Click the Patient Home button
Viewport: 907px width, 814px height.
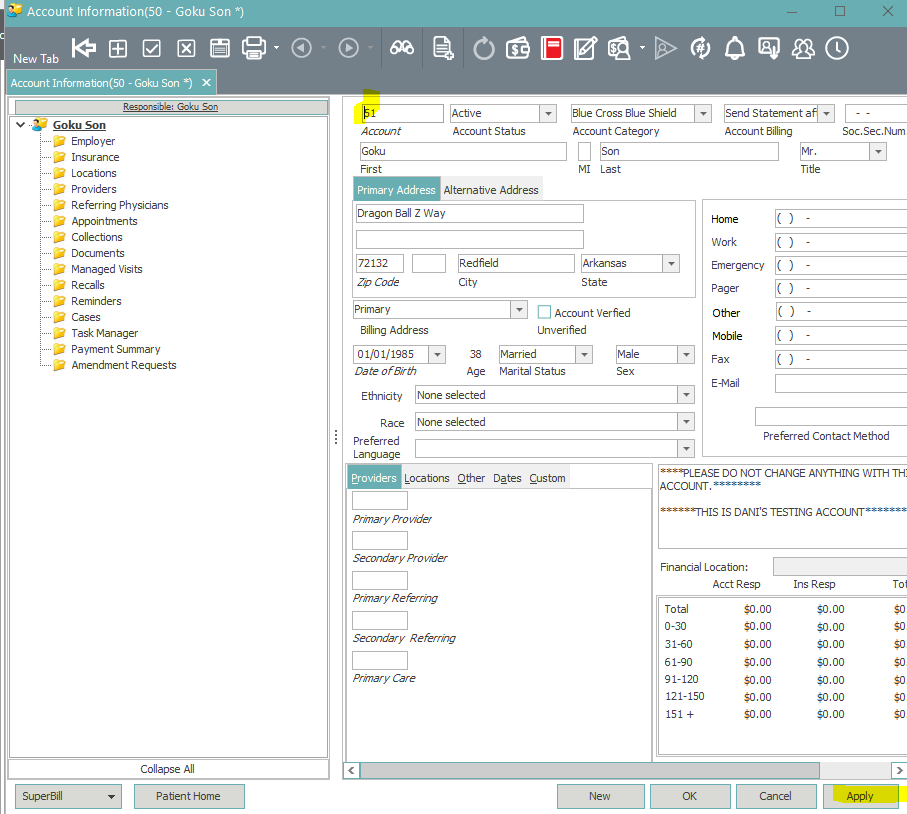pos(187,796)
